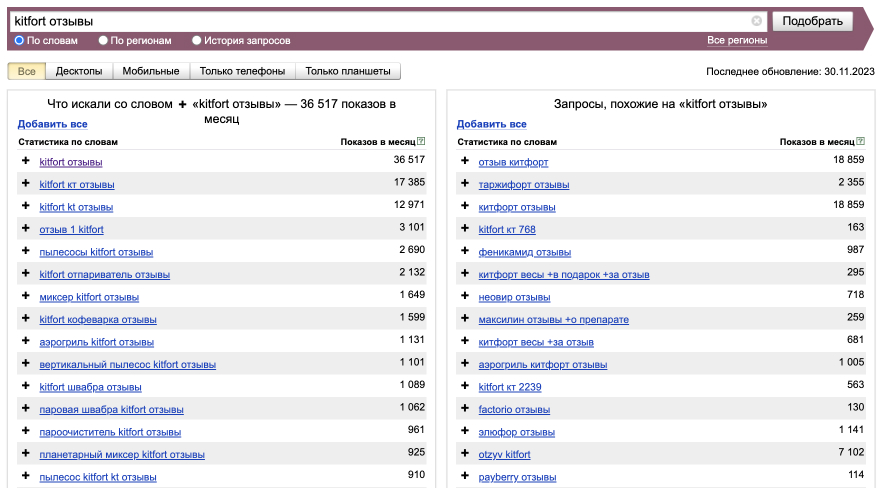Add 'kitfort кофеварка отзывы' using its plus icon
Image resolution: width=880 pixels, height=488 pixels.
click(x=25, y=318)
